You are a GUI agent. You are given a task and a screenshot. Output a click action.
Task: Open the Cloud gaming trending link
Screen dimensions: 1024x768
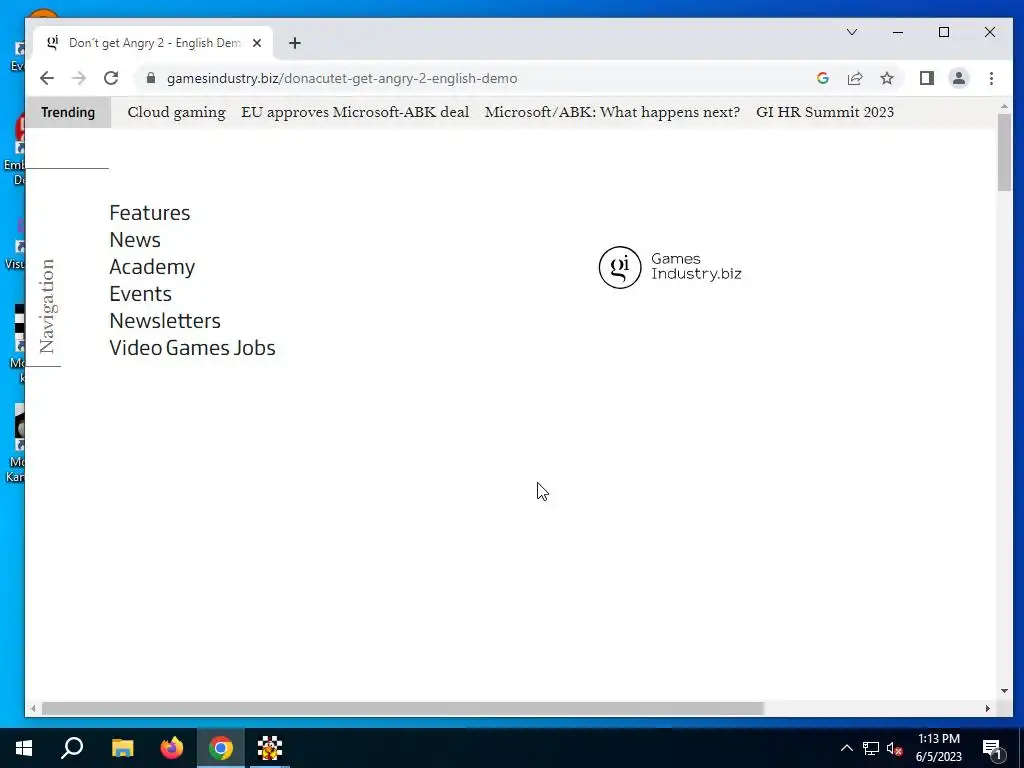point(176,112)
